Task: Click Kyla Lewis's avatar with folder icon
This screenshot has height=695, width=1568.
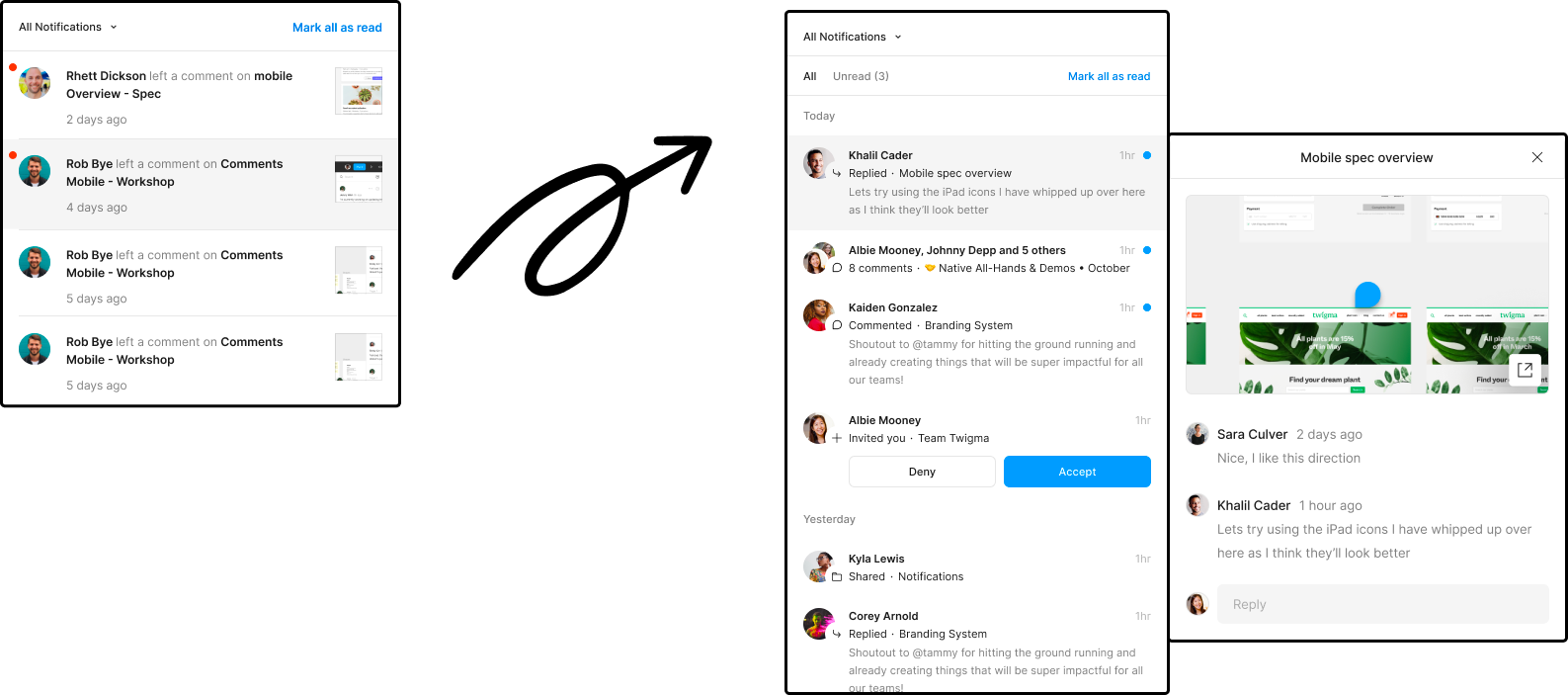Action: tap(818, 566)
